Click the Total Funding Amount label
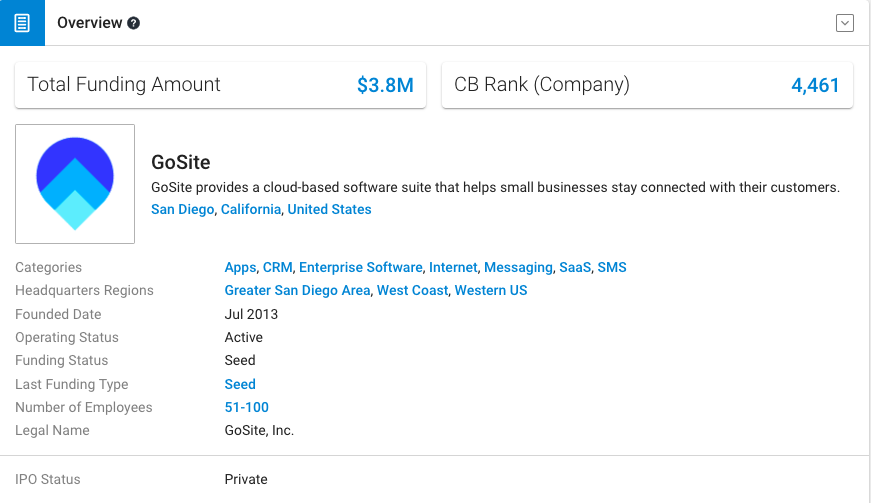Image resolution: width=871 pixels, height=503 pixels. pos(124,84)
